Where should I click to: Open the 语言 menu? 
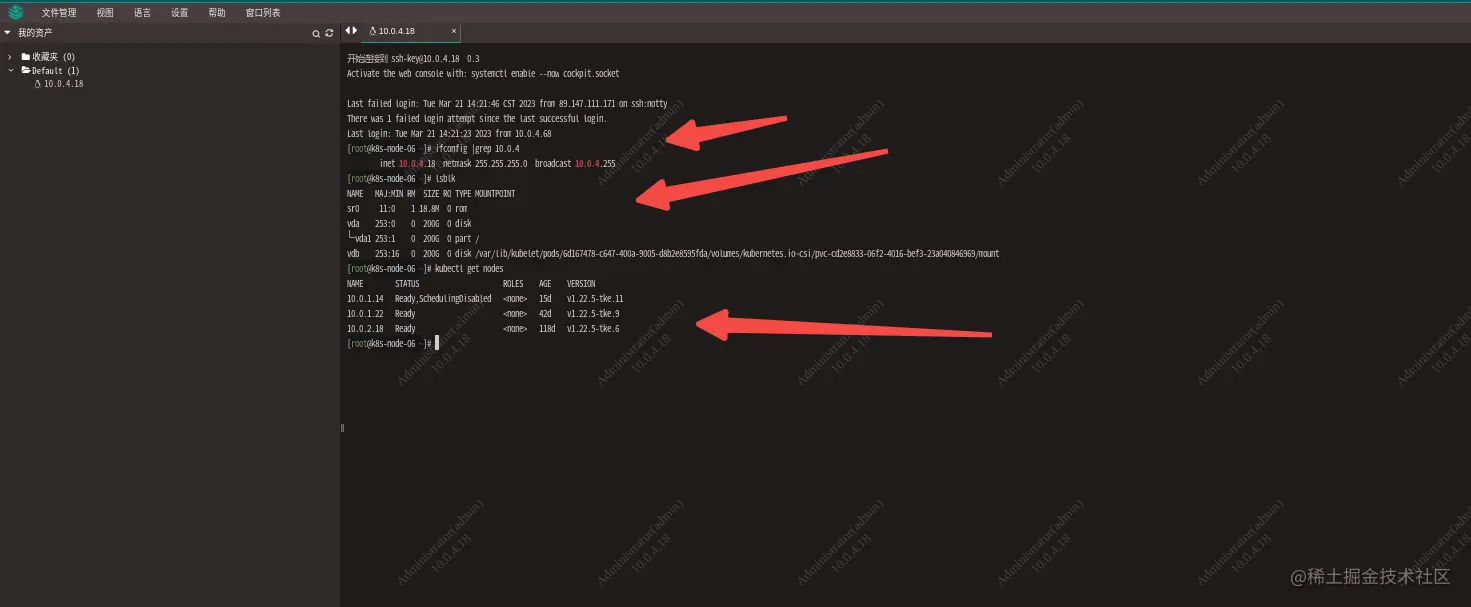(142, 13)
